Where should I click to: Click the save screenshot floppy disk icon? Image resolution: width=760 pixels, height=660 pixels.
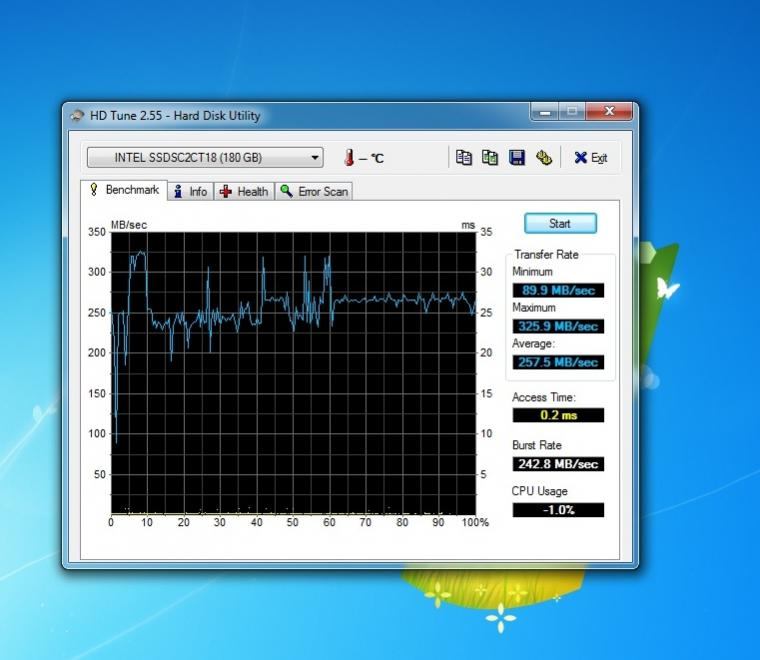[x=517, y=157]
